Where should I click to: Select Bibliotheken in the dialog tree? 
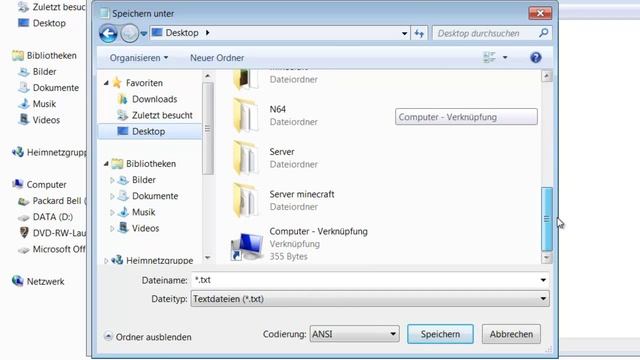click(x=151, y=164)
